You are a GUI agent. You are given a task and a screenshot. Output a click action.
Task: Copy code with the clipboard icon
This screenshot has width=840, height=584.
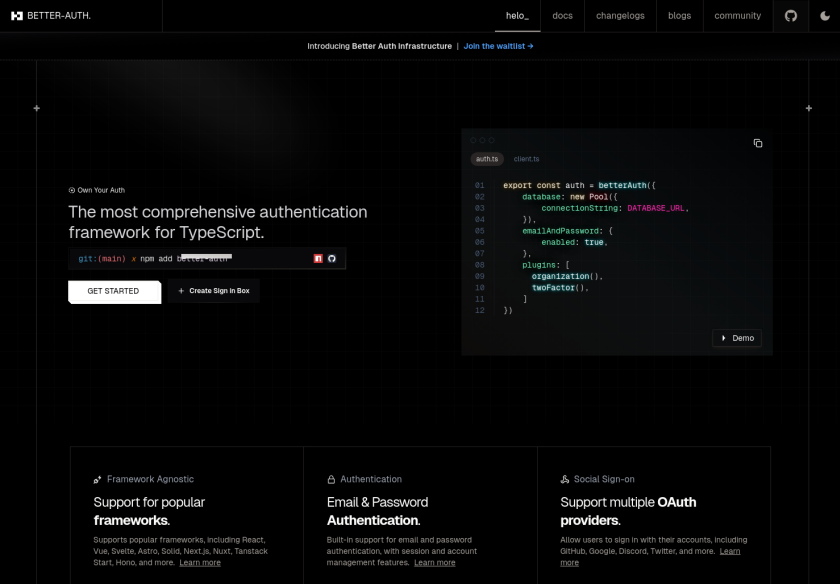click(x=758, y=143)
